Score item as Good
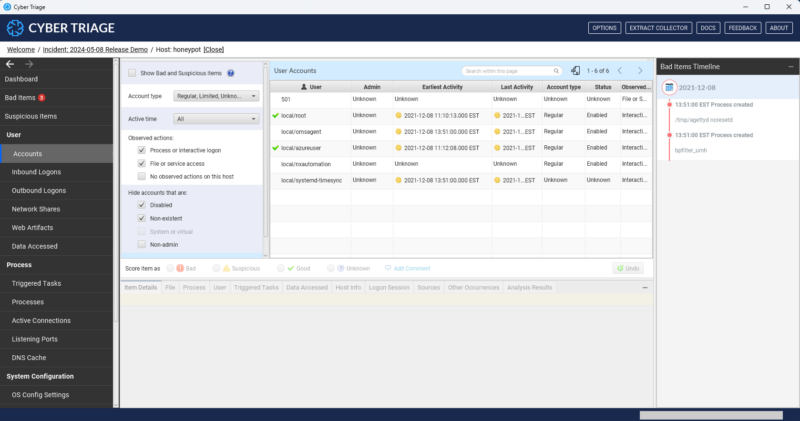The width and height of the screenshot is (800, 421). [281, 268]
